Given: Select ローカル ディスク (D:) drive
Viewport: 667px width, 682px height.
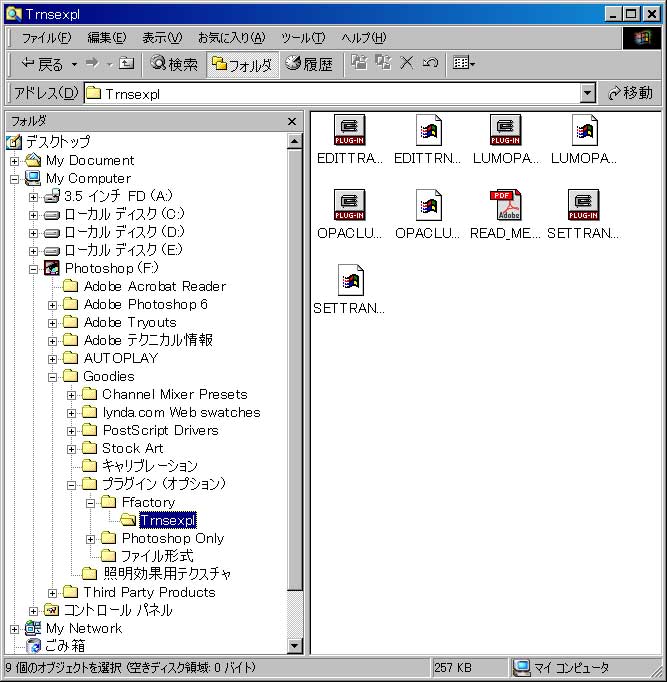Looking at the screenshot, I should pos(124,232).
